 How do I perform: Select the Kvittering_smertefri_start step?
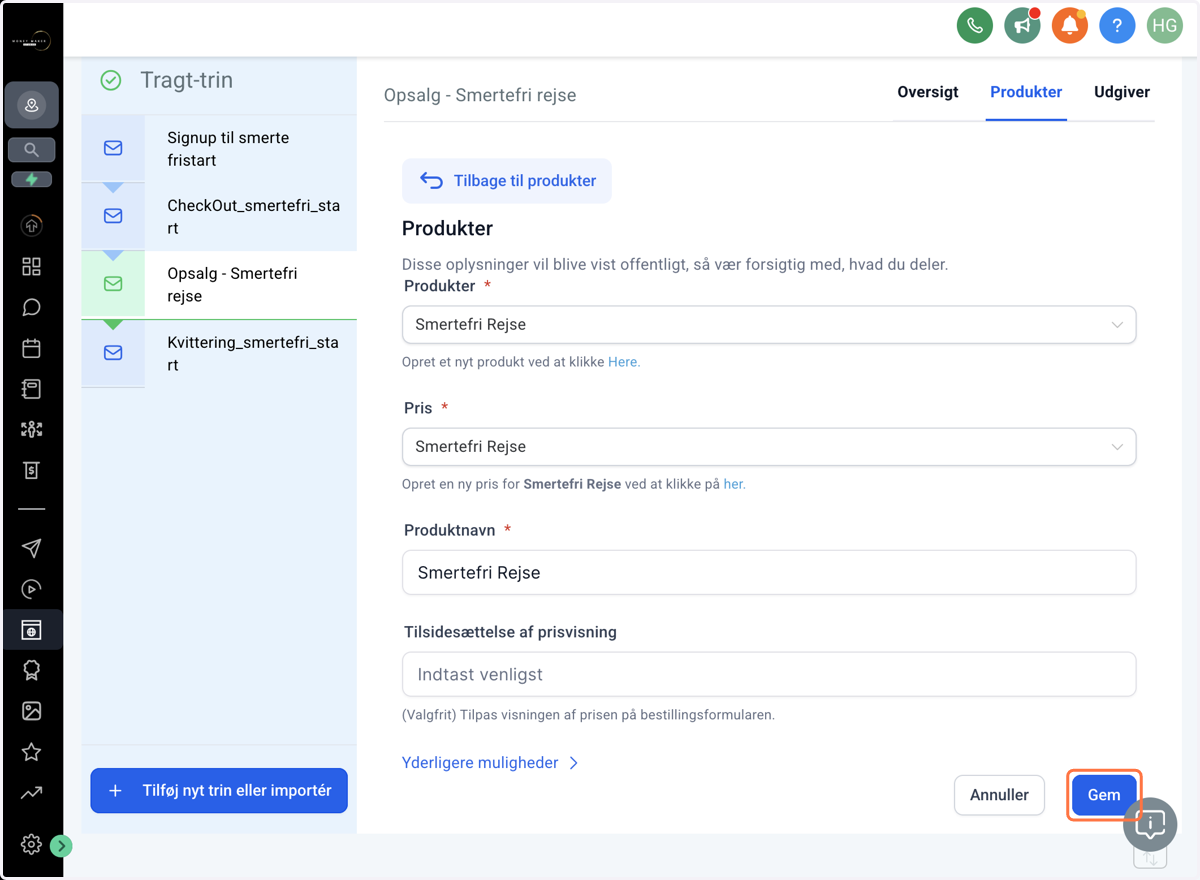click(x=219, y=354)
